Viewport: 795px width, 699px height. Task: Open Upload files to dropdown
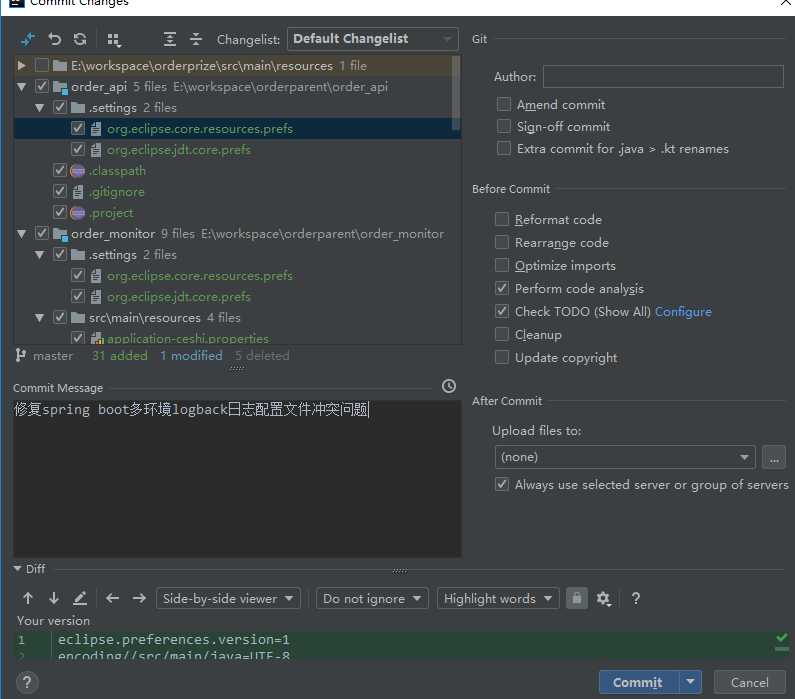[625, 457]
